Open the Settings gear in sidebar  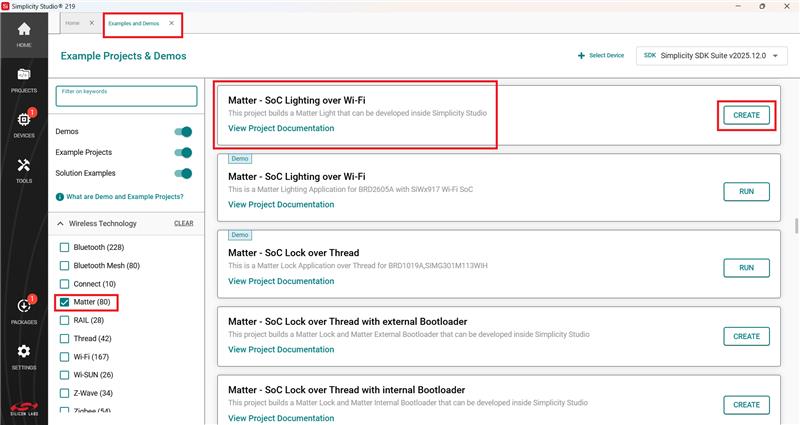[x=24, y=357]
